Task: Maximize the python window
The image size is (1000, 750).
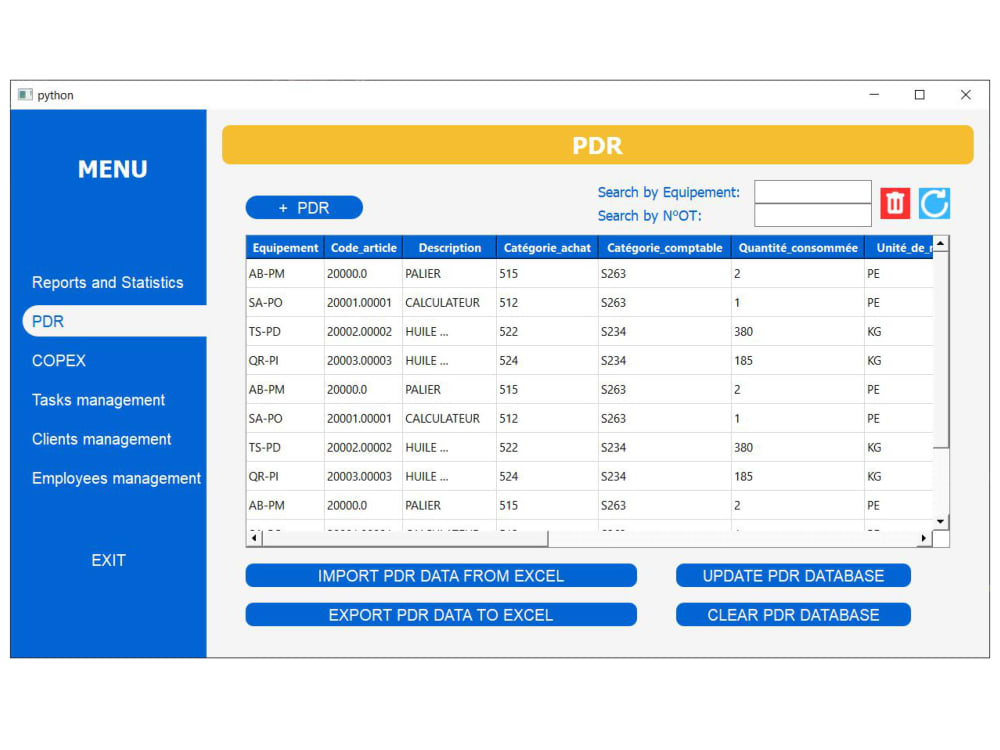Action: click(920, 94)
